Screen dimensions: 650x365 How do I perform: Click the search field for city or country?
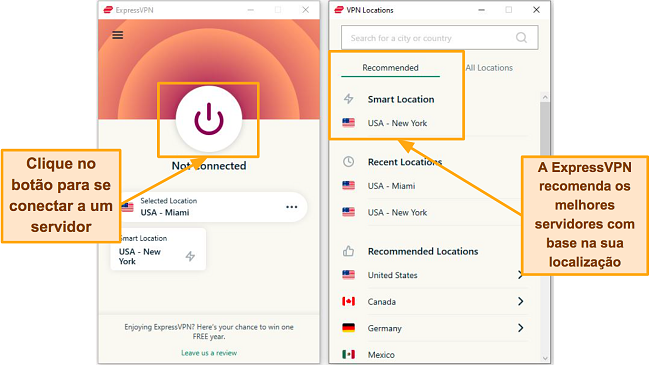[x=439, y=38]
